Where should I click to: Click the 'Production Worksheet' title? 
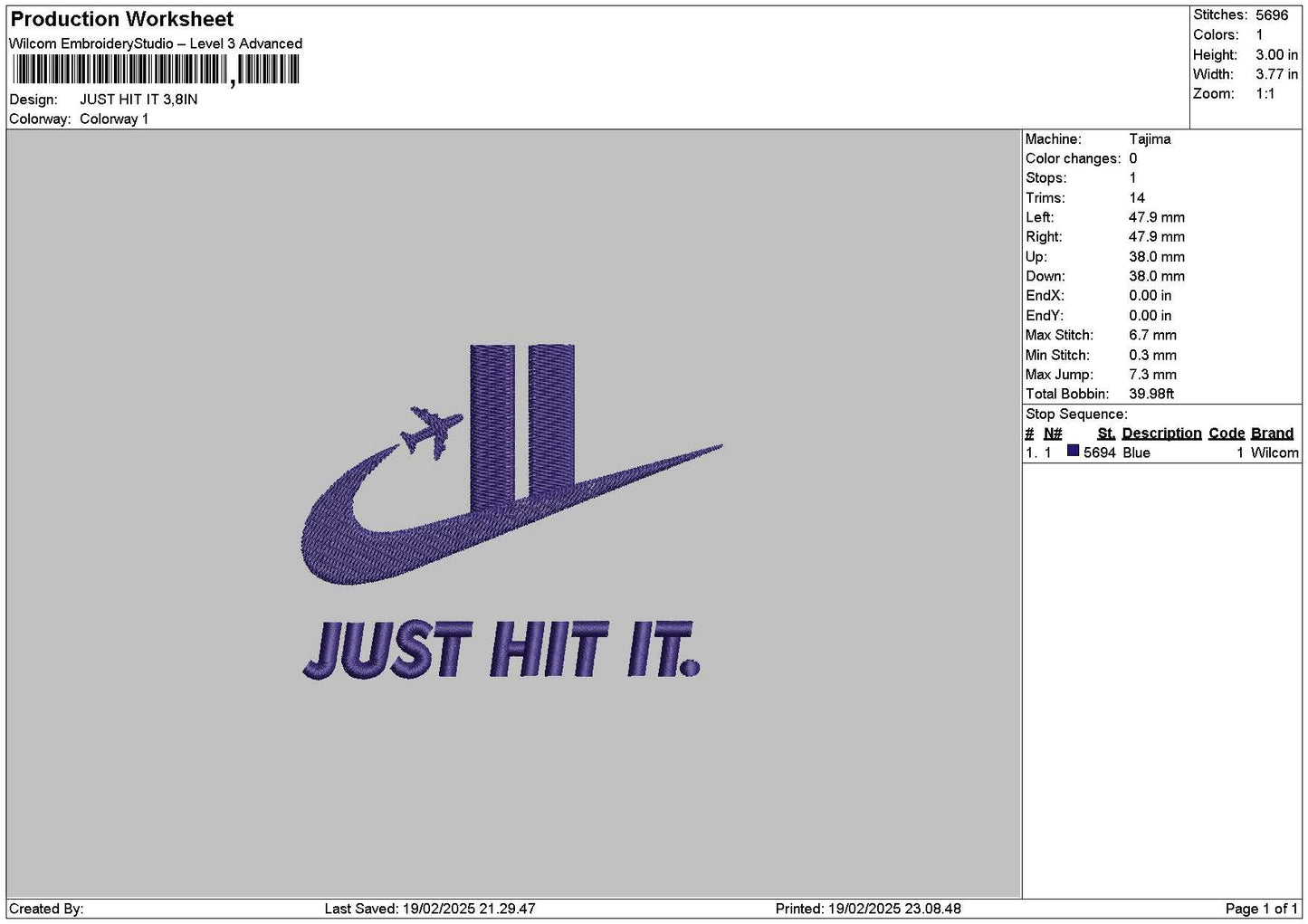point(121,19)
